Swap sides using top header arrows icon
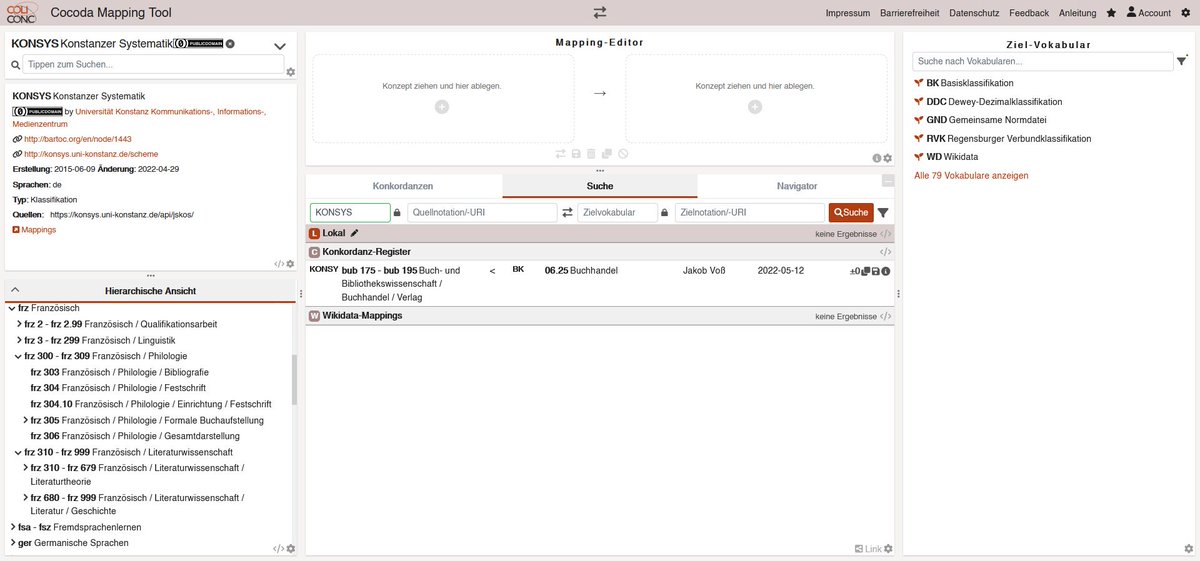Screen dimensions: 1200x561 click(x=600, y=12)
